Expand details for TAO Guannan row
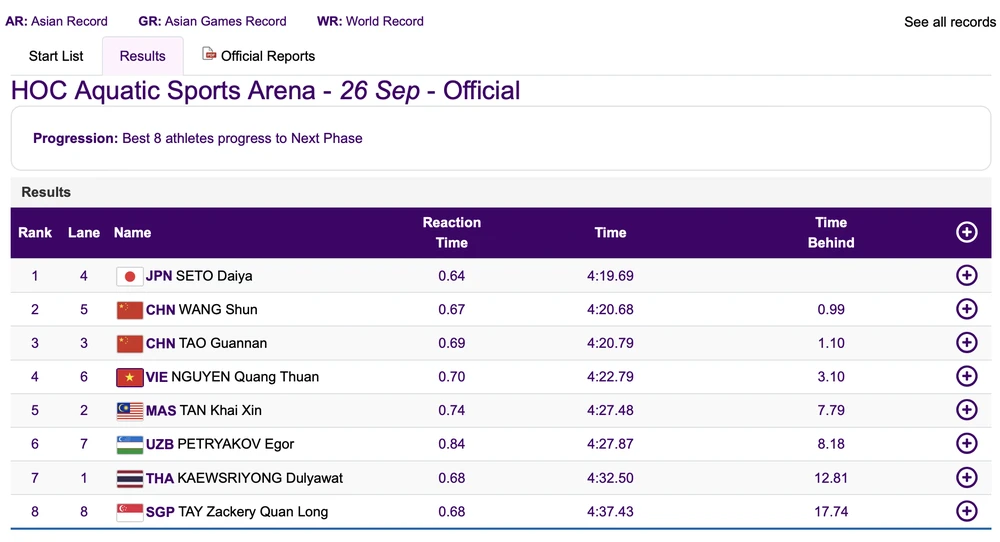Viewport: 1000px width, 542px height. pos(966,343)
